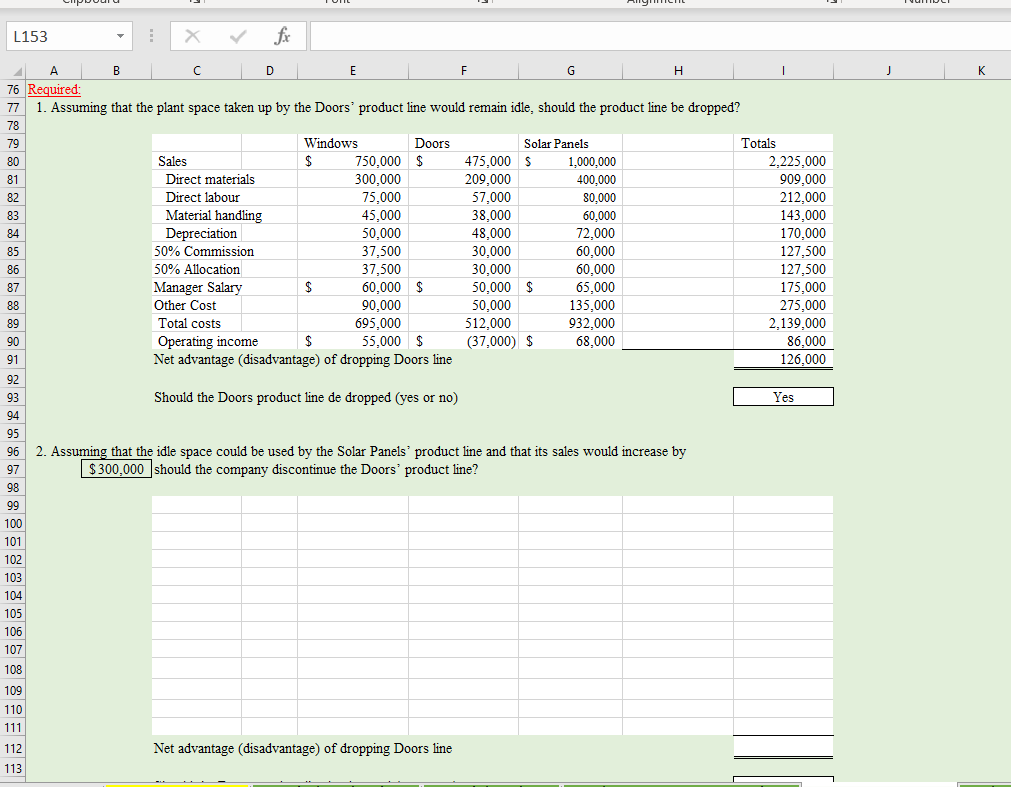Click Solar Panels sales cell 1,000,000
1011x787 pixels.
[571, 162]
